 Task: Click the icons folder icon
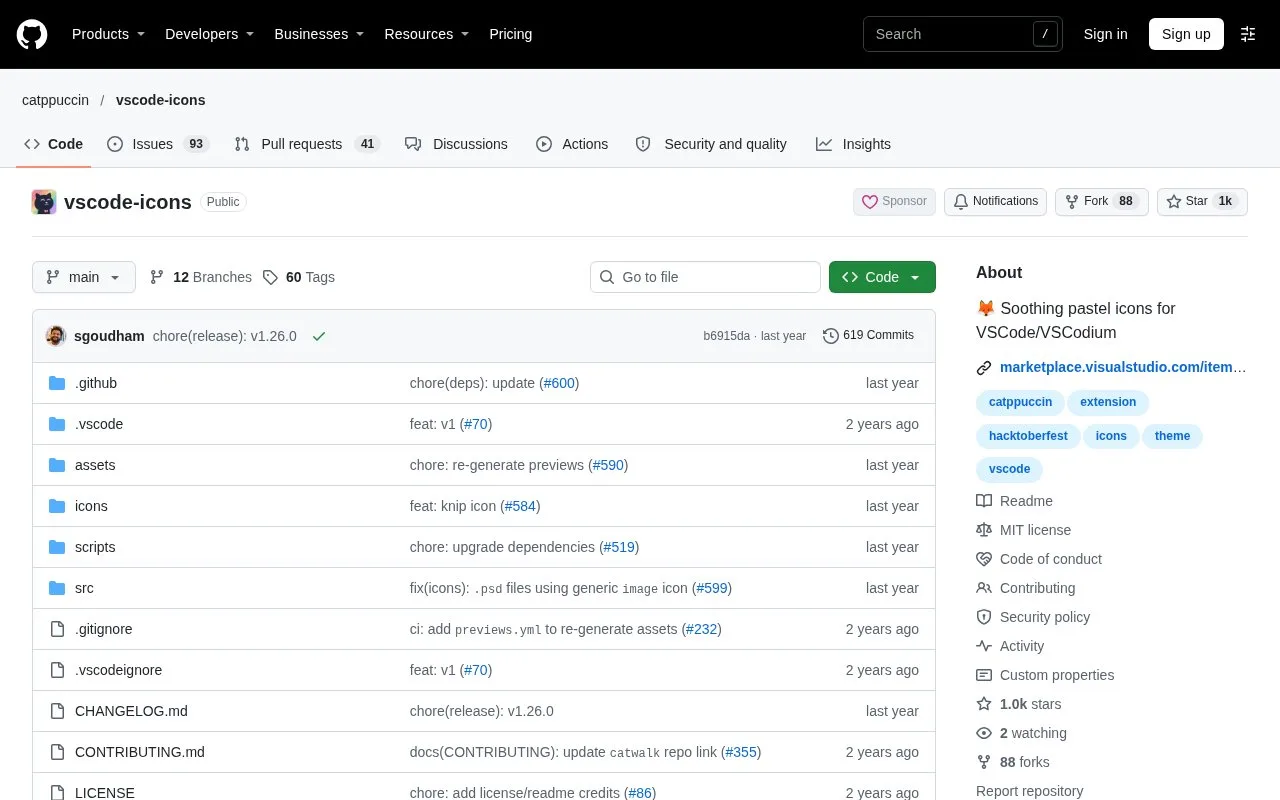tap(57, 506)
